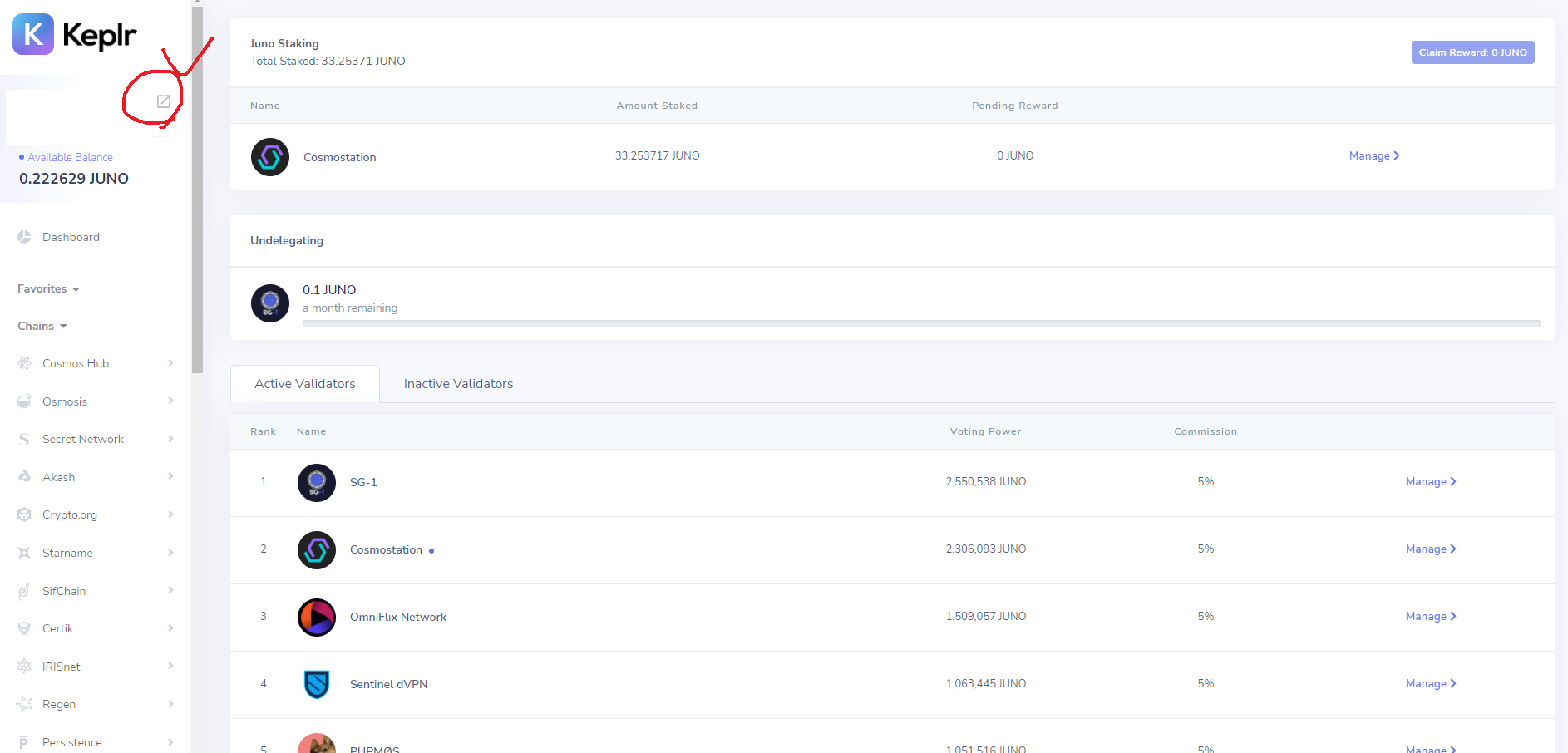Expand IRISnet chevron
The height and width of the screenshot is (753, 1568).
point(170,666)
